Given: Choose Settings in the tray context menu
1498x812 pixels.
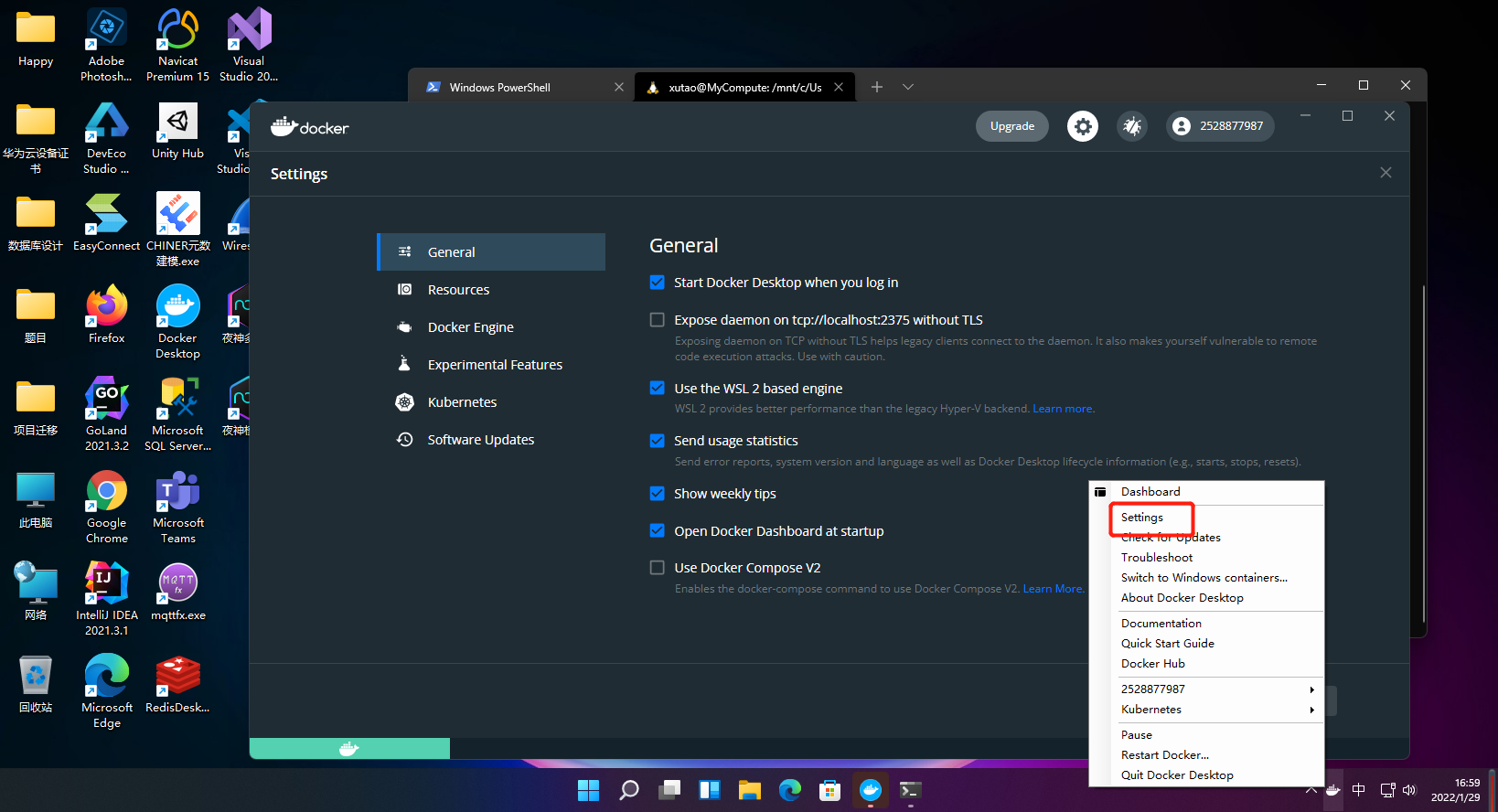Looking at the screenshot, I should [1206, 518].
